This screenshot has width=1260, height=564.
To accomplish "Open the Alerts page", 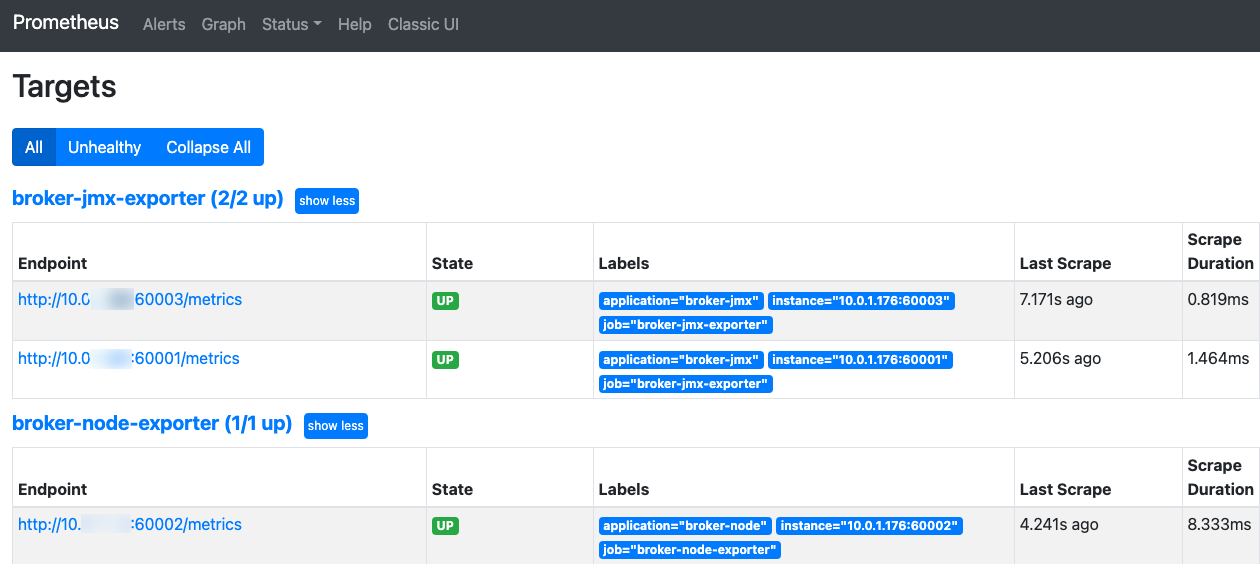I will pos(164,24).
